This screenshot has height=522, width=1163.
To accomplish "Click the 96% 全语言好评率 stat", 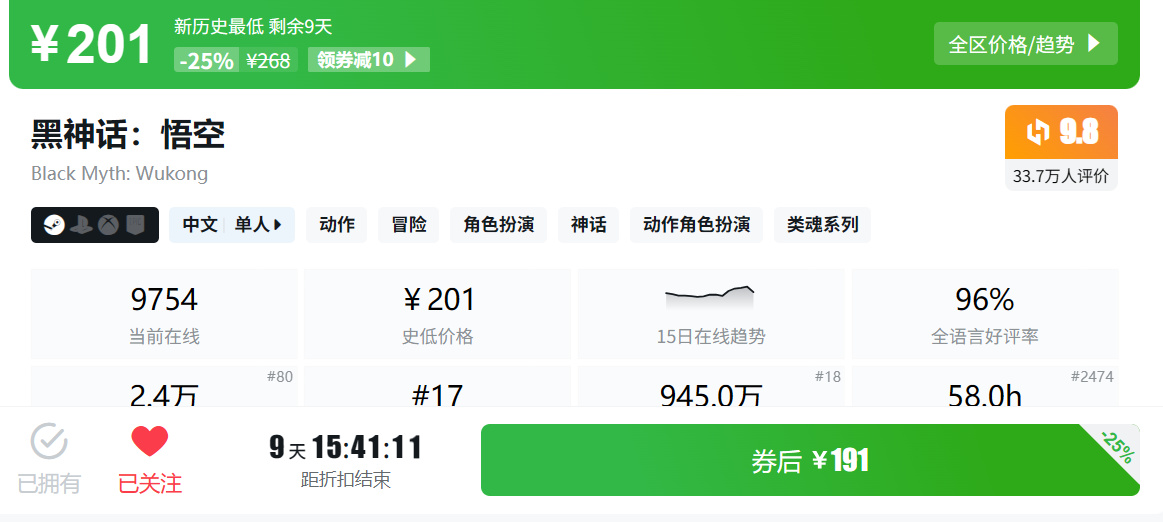I will (984, 314).
